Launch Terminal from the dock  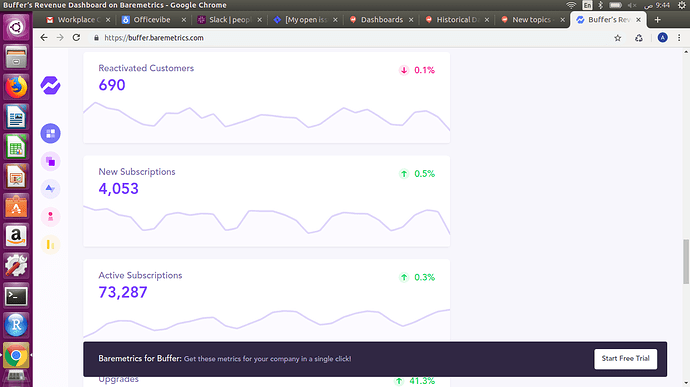pyautogui.click(x=16, y=296)
